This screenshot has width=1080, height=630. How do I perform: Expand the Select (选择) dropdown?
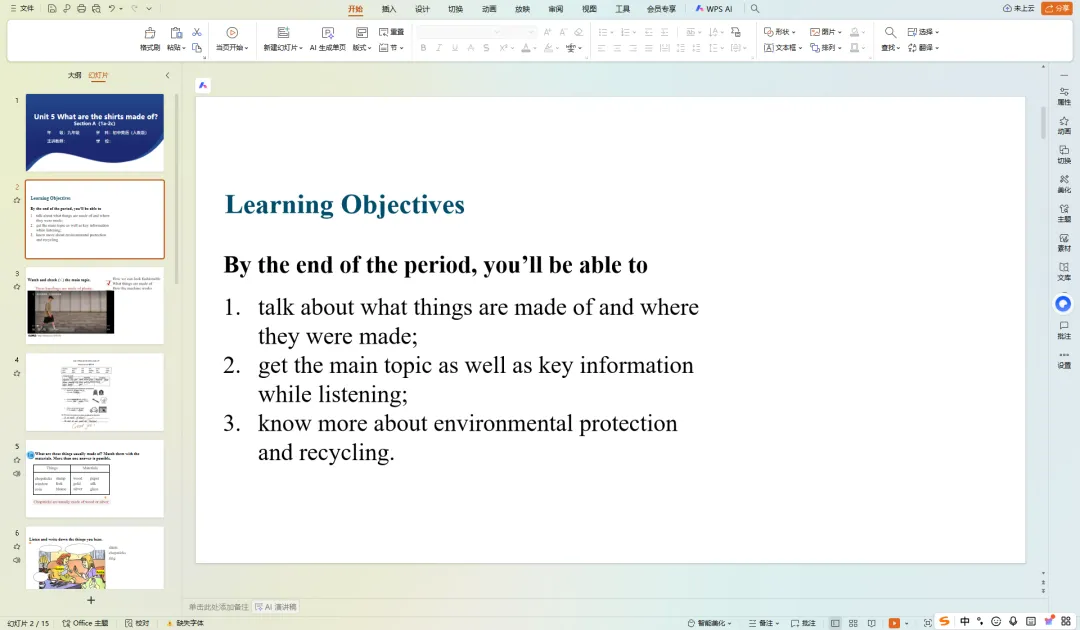[x=924, y=32]
